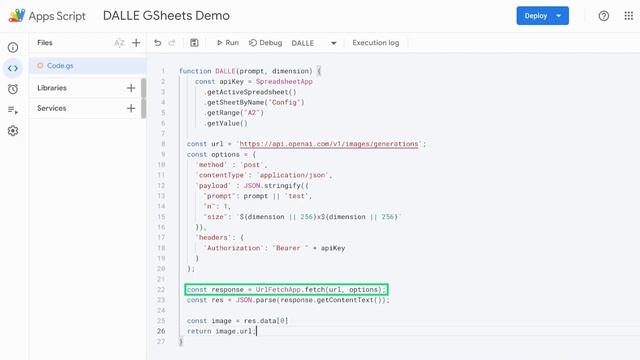Click the 'n': 1 line
This screenshot has width=640, height=360.
pos(217,207)
